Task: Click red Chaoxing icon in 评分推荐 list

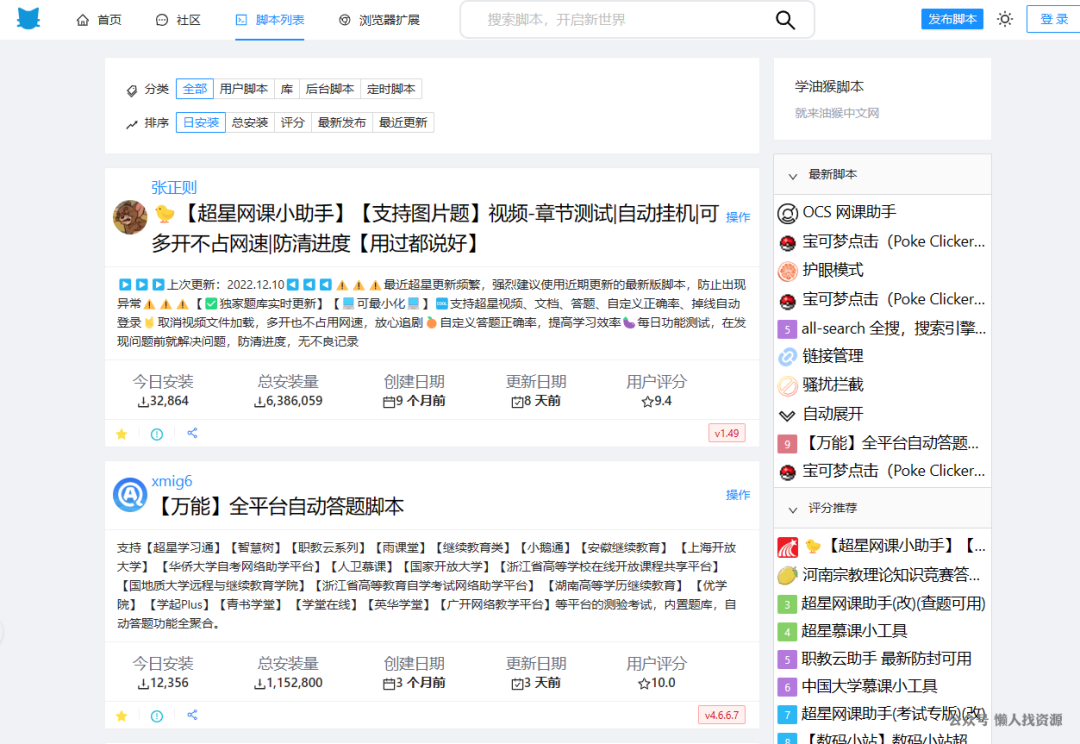Action: click(787, 547)
